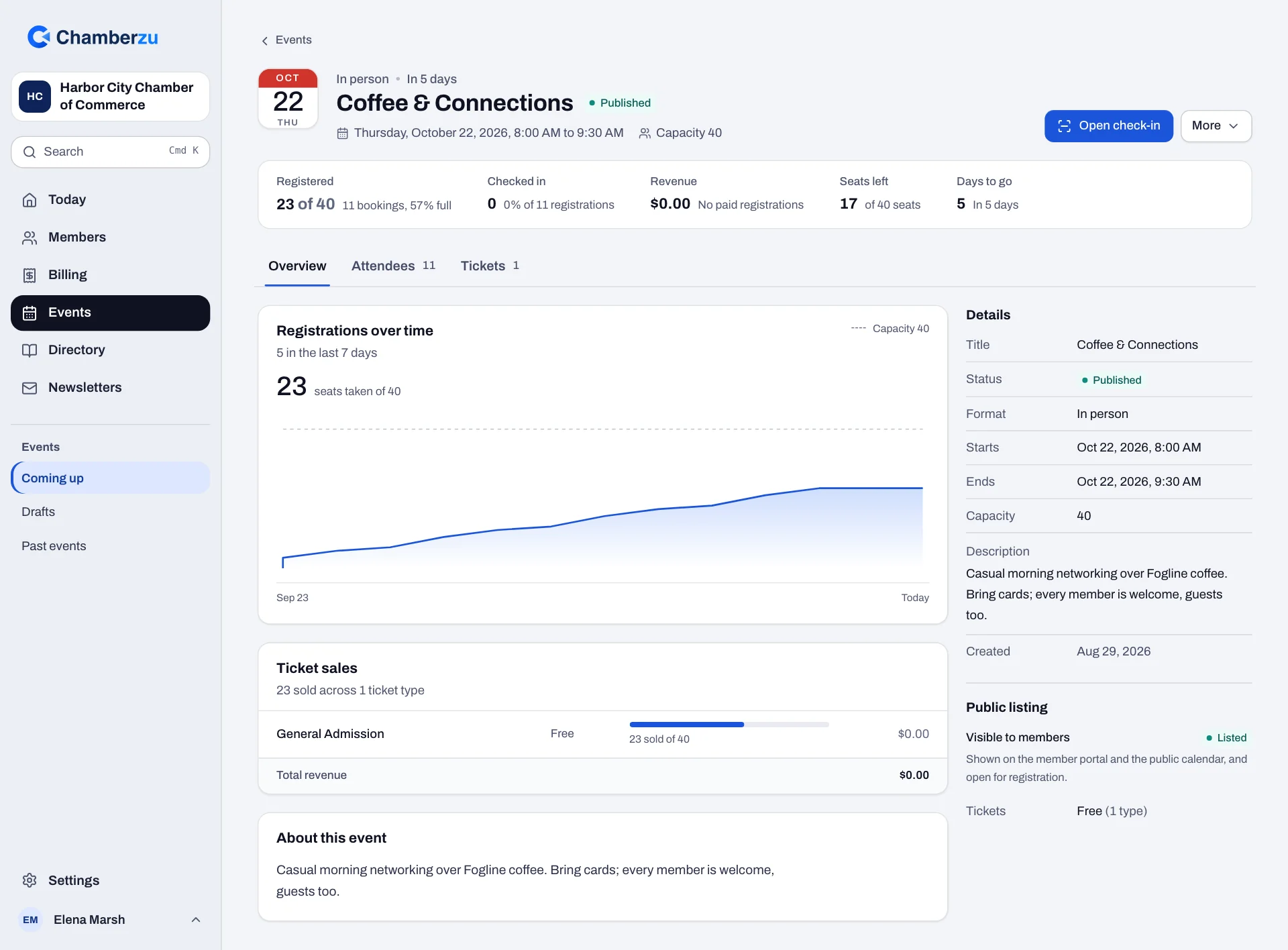Click the Oct 22 calendar date badge
Viewport: 1288px width, 950px height.
pyautogui.click(x=288, y=99)
